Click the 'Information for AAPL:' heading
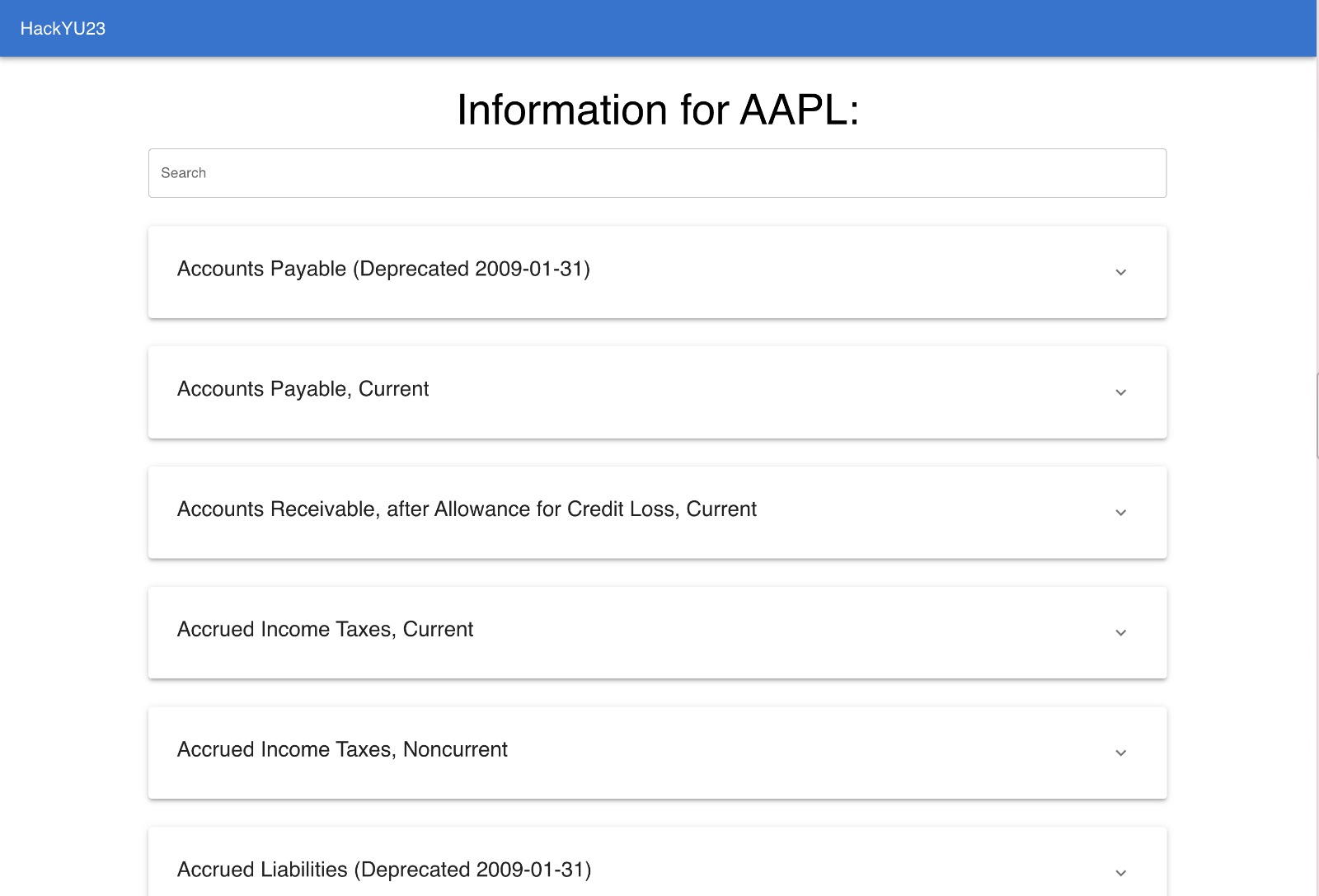 pyautogui.click(x=658, y=110)
